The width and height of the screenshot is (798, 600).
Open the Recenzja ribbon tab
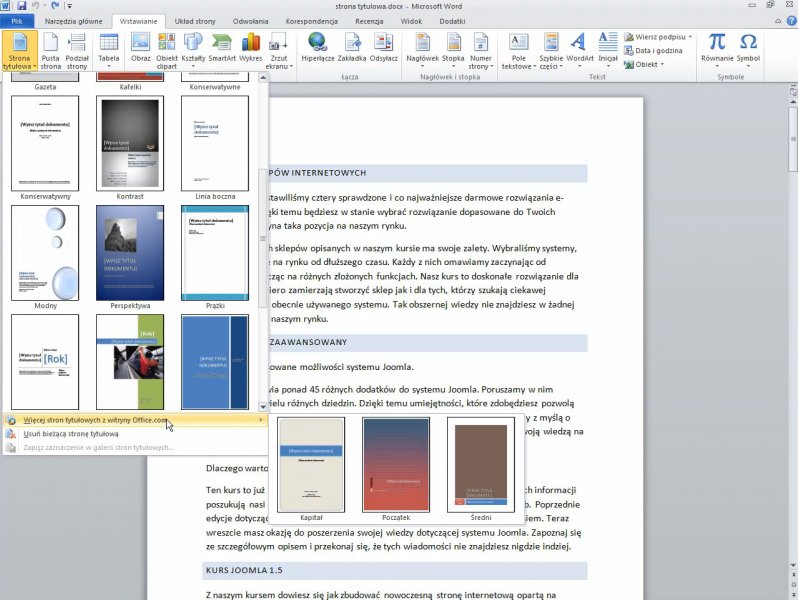coord(368,20)
